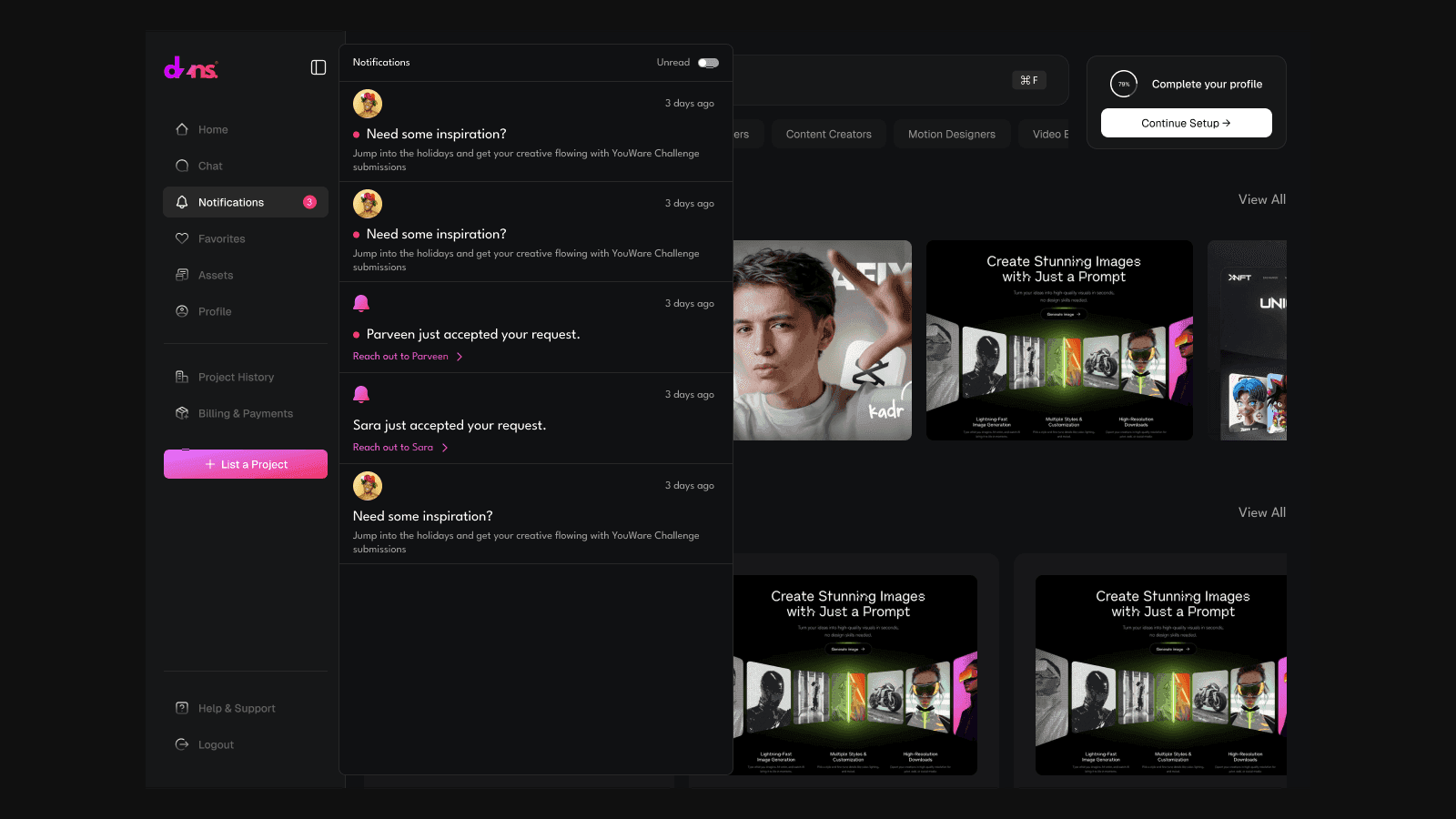Click the List a Project button
1456x819 pixels.
point(246,464)
